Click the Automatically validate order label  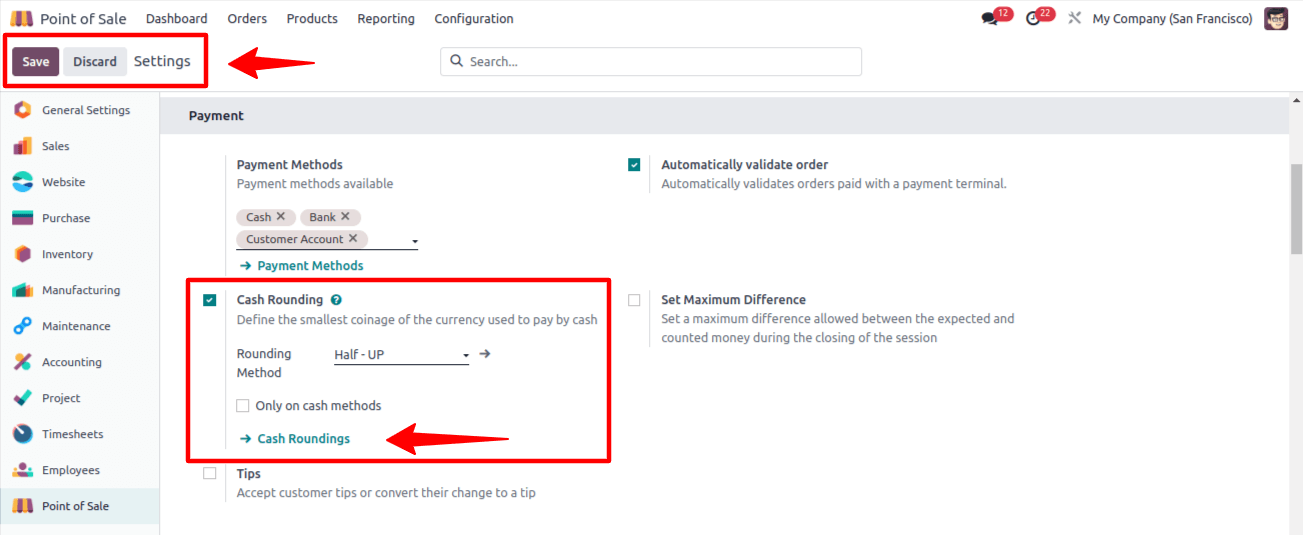[x=745, y=165]
